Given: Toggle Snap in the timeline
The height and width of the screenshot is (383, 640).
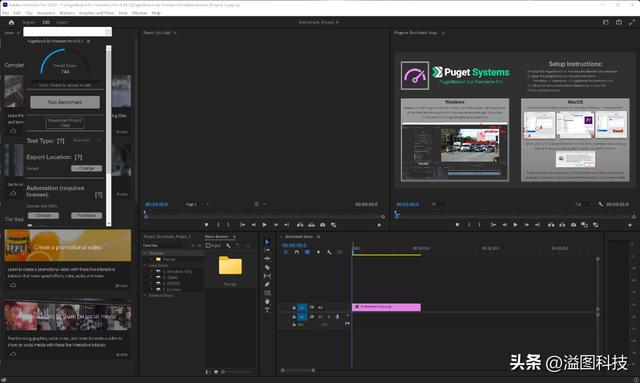Looking at the screenshot, I should 296,252.
